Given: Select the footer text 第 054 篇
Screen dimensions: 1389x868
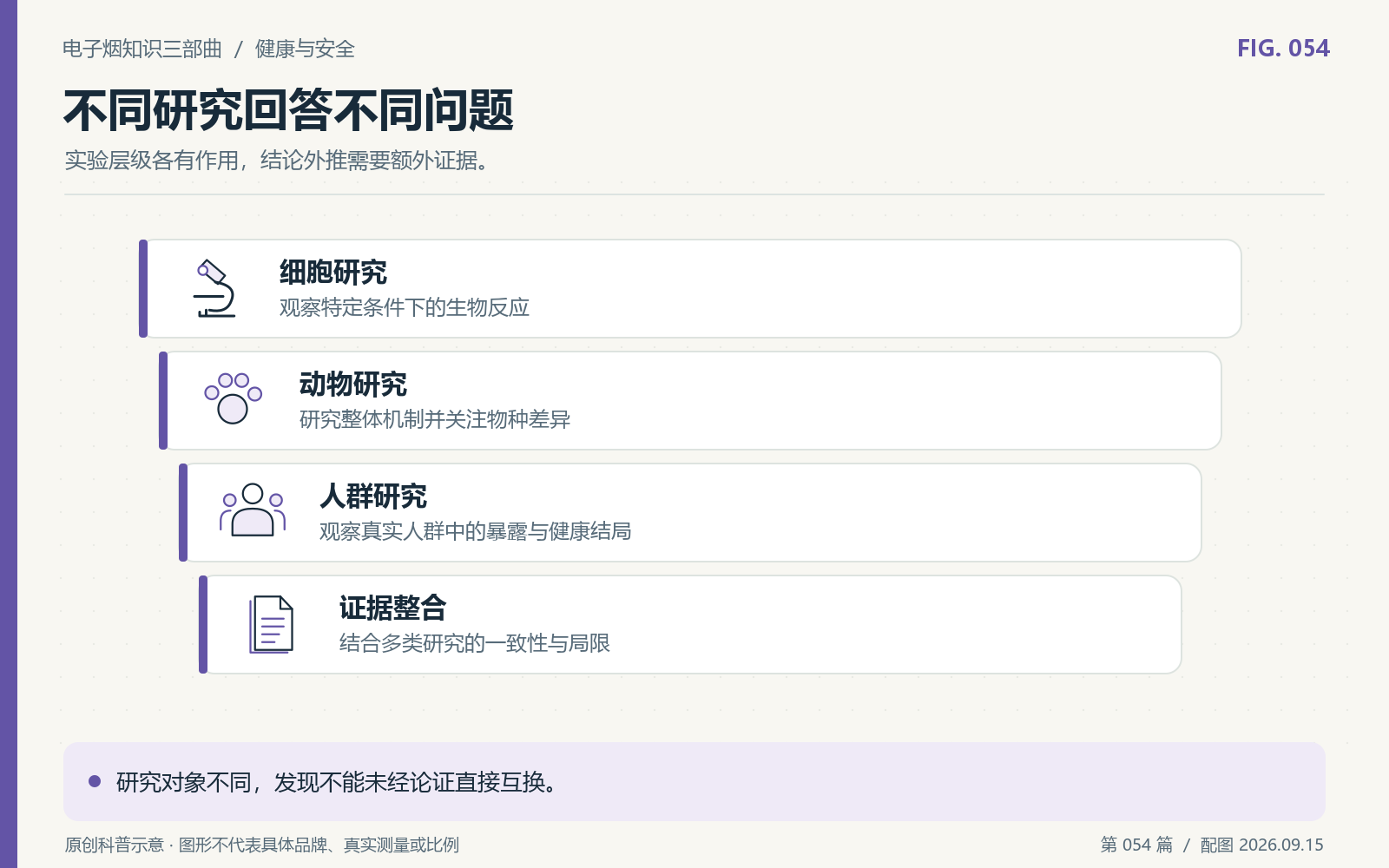Looking at the screenshot, I should [1136, 845].
